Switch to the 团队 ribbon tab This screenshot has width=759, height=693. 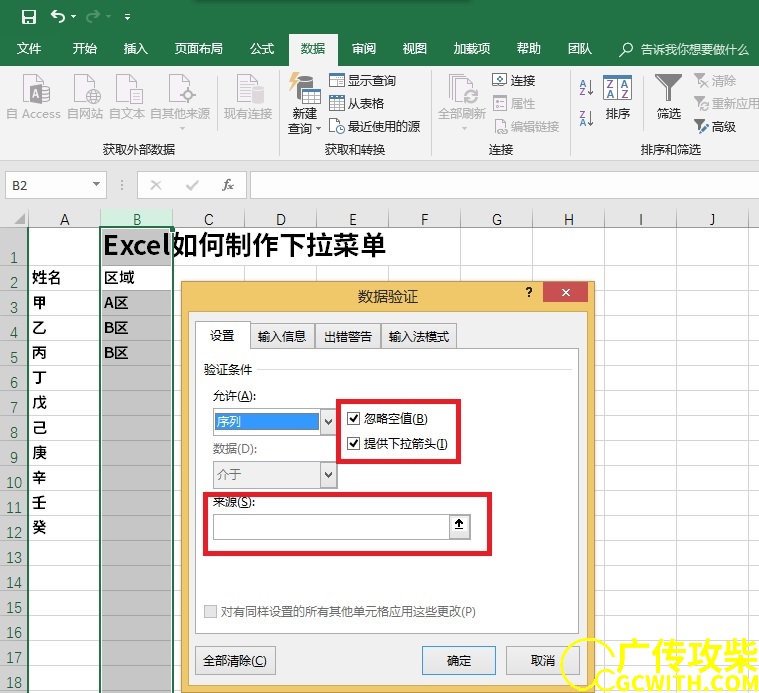pos(579,49)
